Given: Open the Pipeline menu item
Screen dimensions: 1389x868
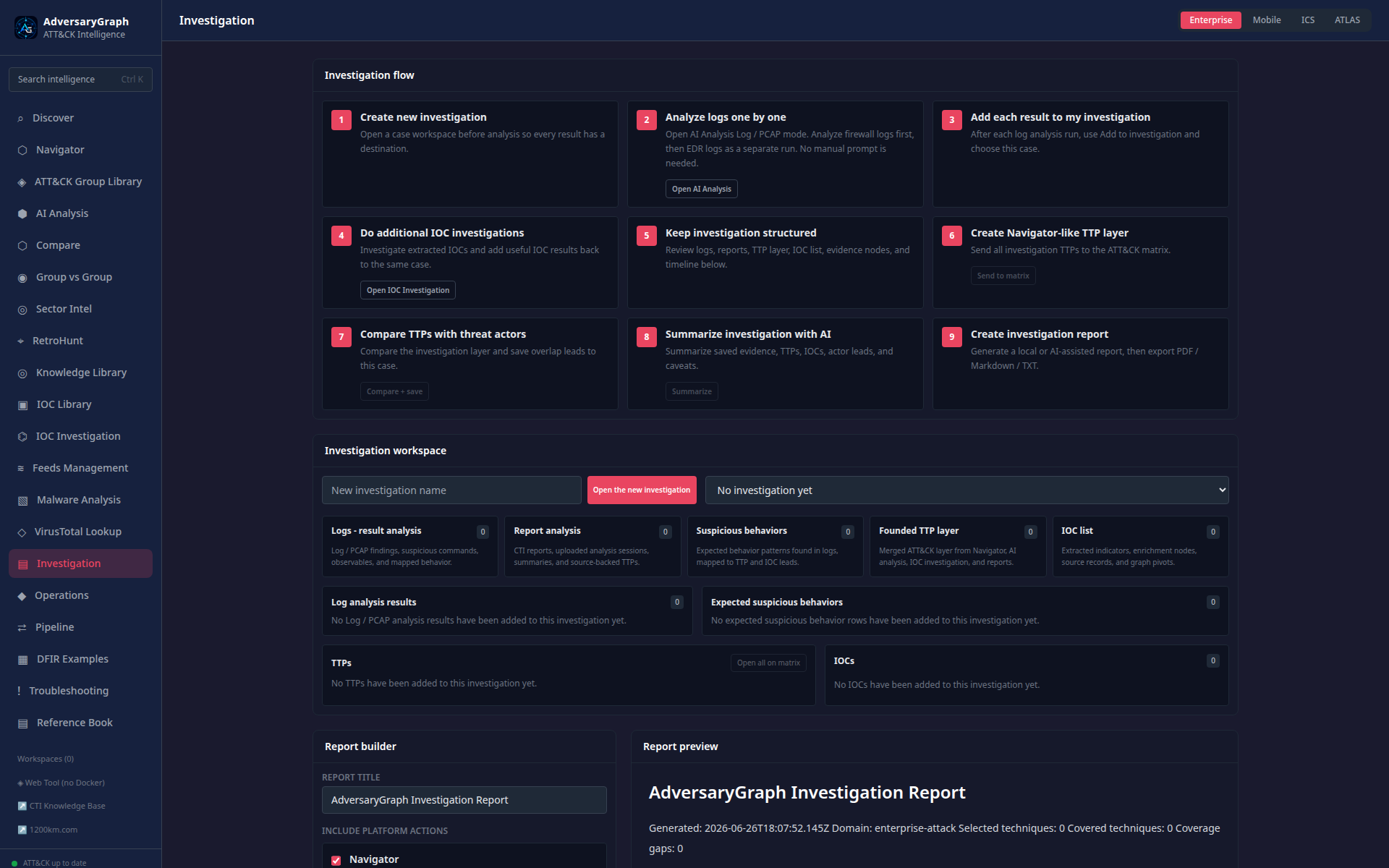Looking at the screenshot, I should [80, 627].
